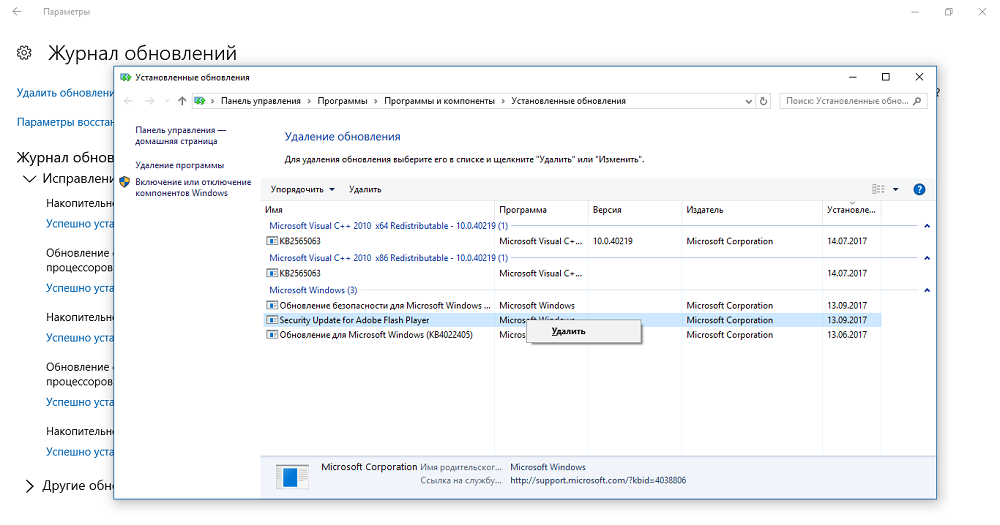Sort by the Установлено column header
The width and height of the screenshot is (1000, 525).
click(x=852, y=210)
